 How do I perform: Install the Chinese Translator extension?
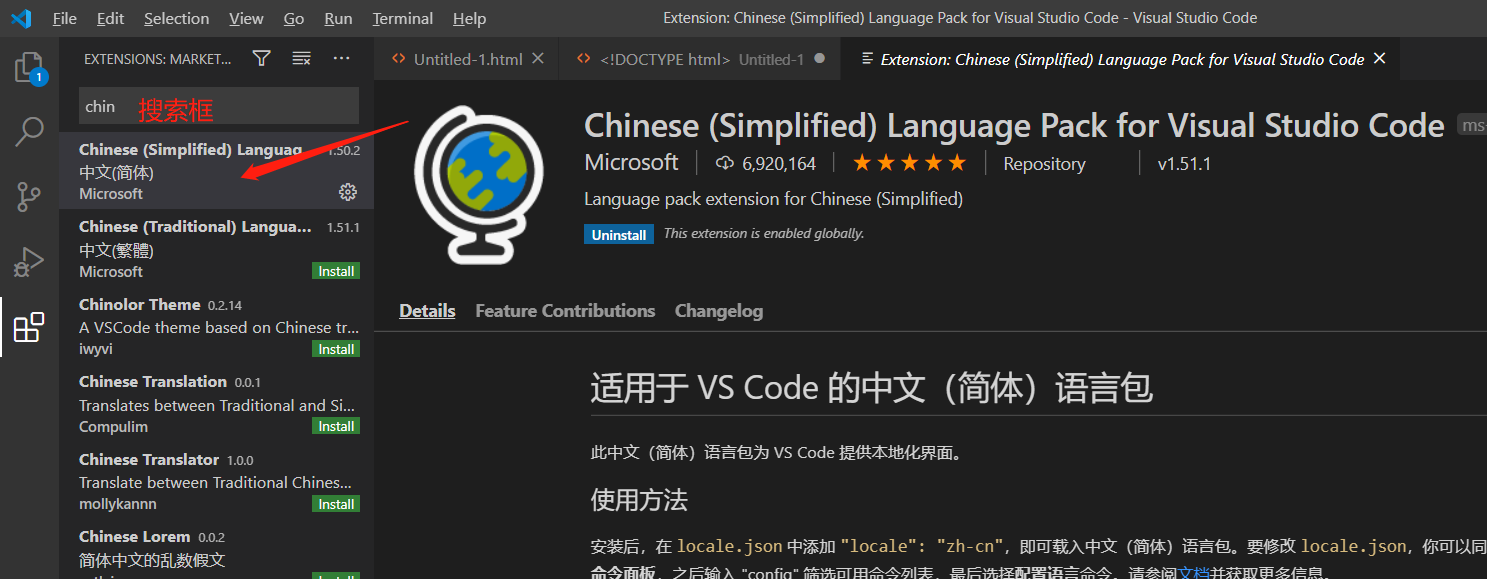(336, 504)
